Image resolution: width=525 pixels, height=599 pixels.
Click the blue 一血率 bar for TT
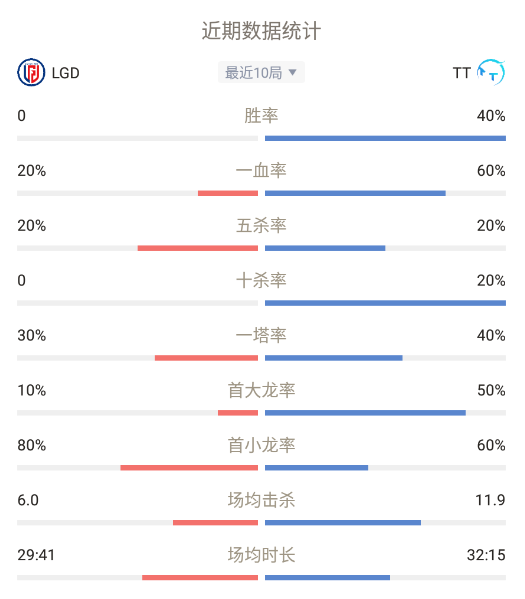pos(355,193)
